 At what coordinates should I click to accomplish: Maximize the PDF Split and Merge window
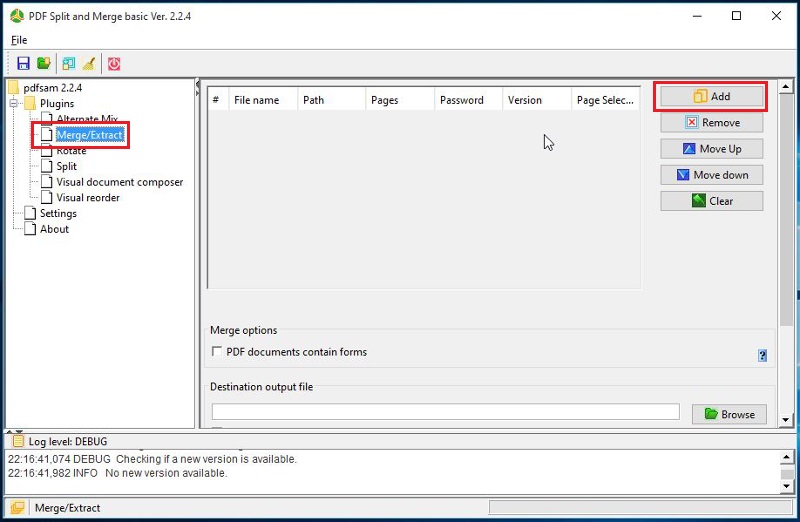pos(736,16)
